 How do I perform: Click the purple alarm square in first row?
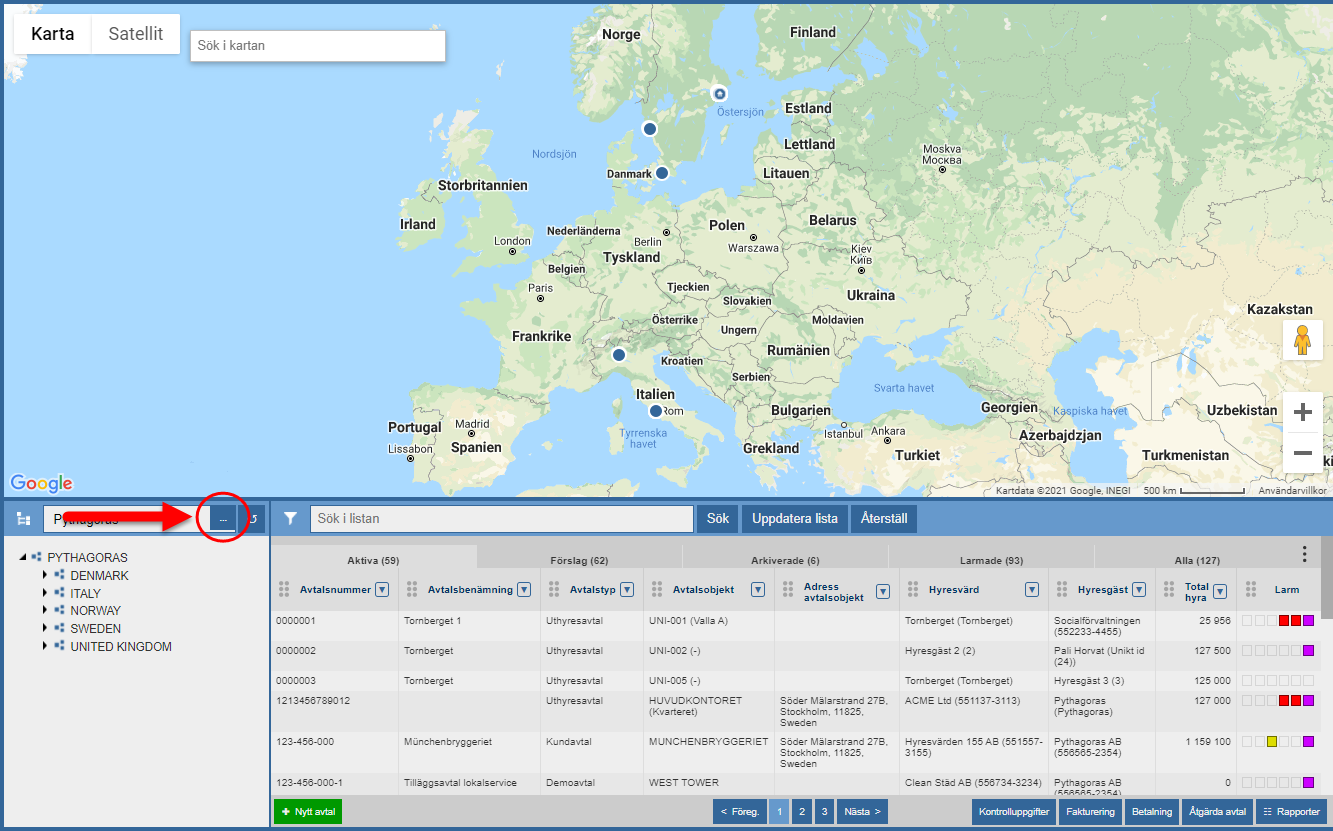pos(1308,621)
